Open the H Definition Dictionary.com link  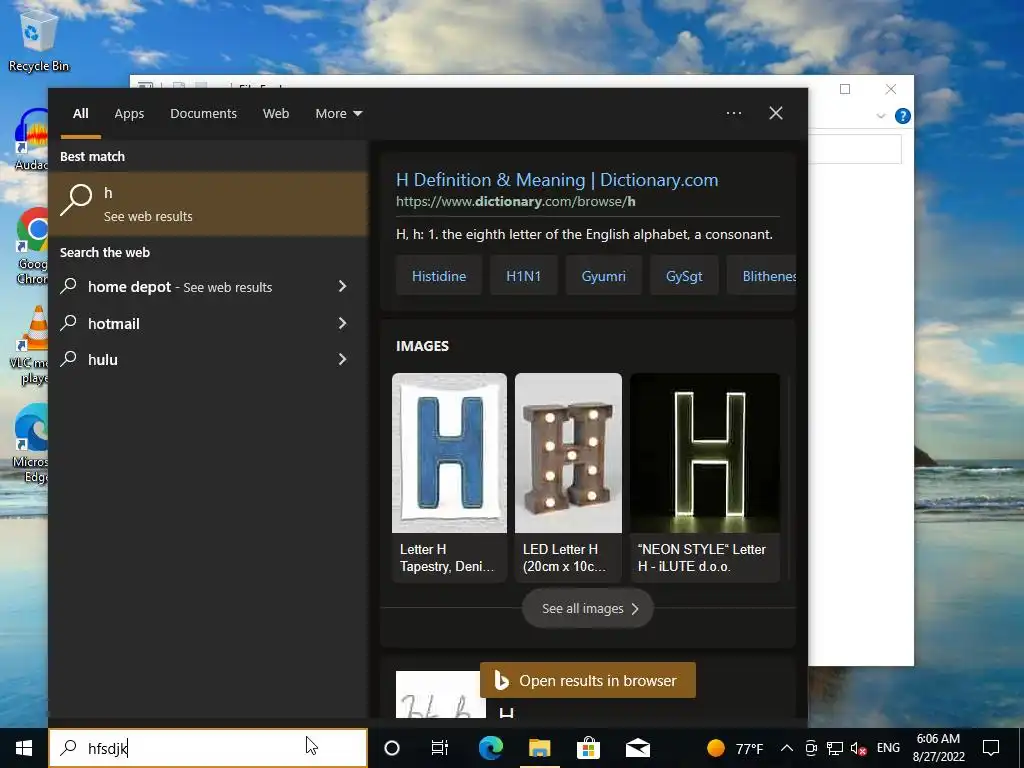(x=557, y=180)
